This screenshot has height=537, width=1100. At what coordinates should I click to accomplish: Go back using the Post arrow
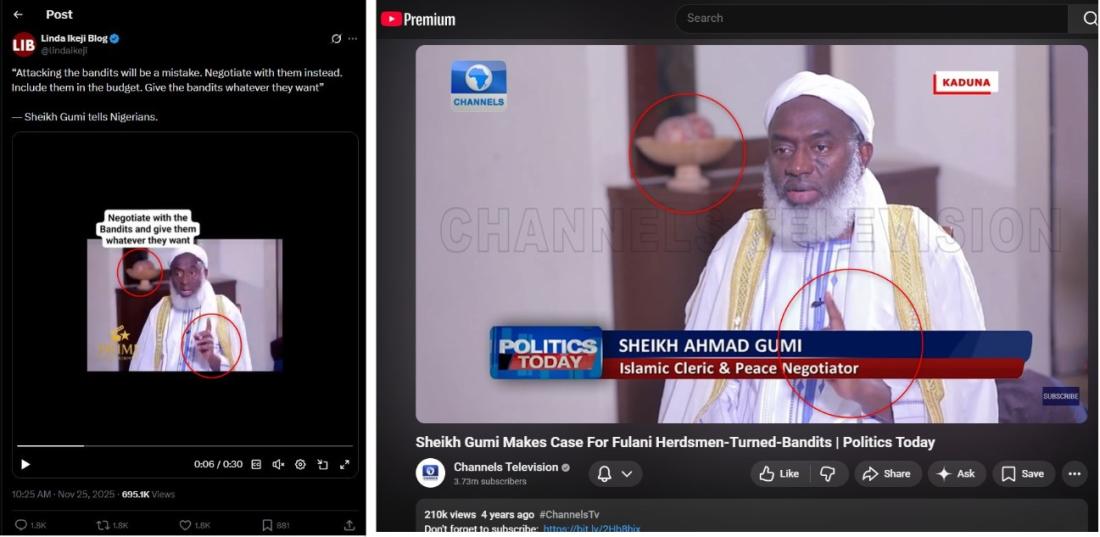tap(18, 15)
